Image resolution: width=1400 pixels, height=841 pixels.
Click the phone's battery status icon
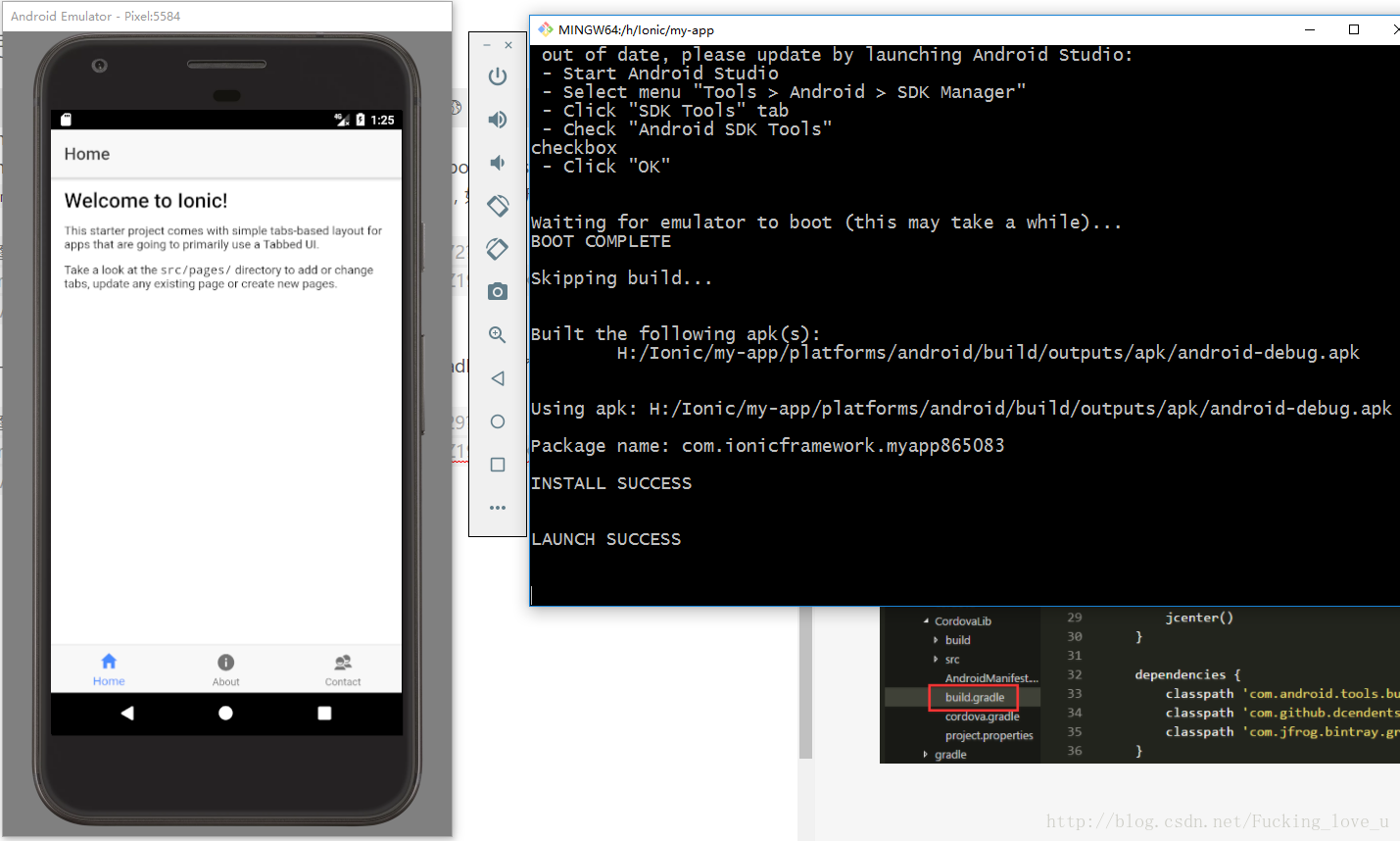point(361,120)
